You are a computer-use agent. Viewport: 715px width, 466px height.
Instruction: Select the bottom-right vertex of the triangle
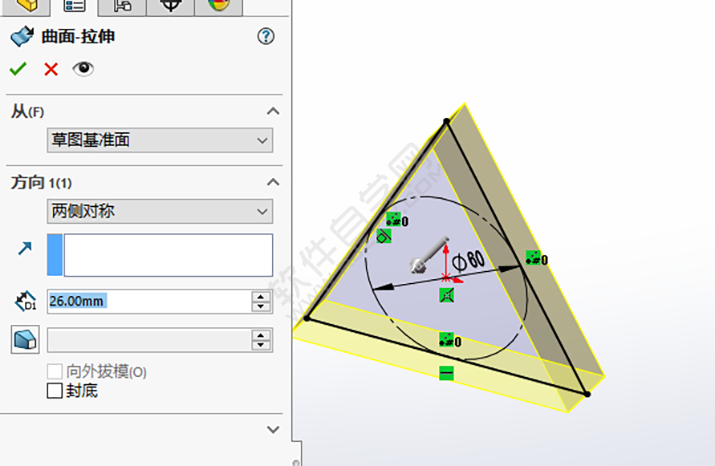(x=587, y=394)
